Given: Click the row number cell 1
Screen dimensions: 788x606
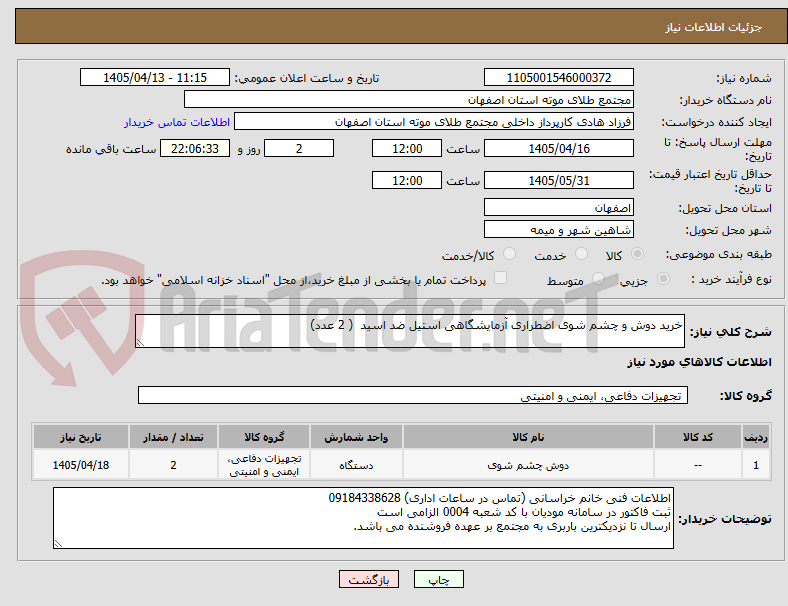Looking at the screenshot, I should (x=755, y=465).
